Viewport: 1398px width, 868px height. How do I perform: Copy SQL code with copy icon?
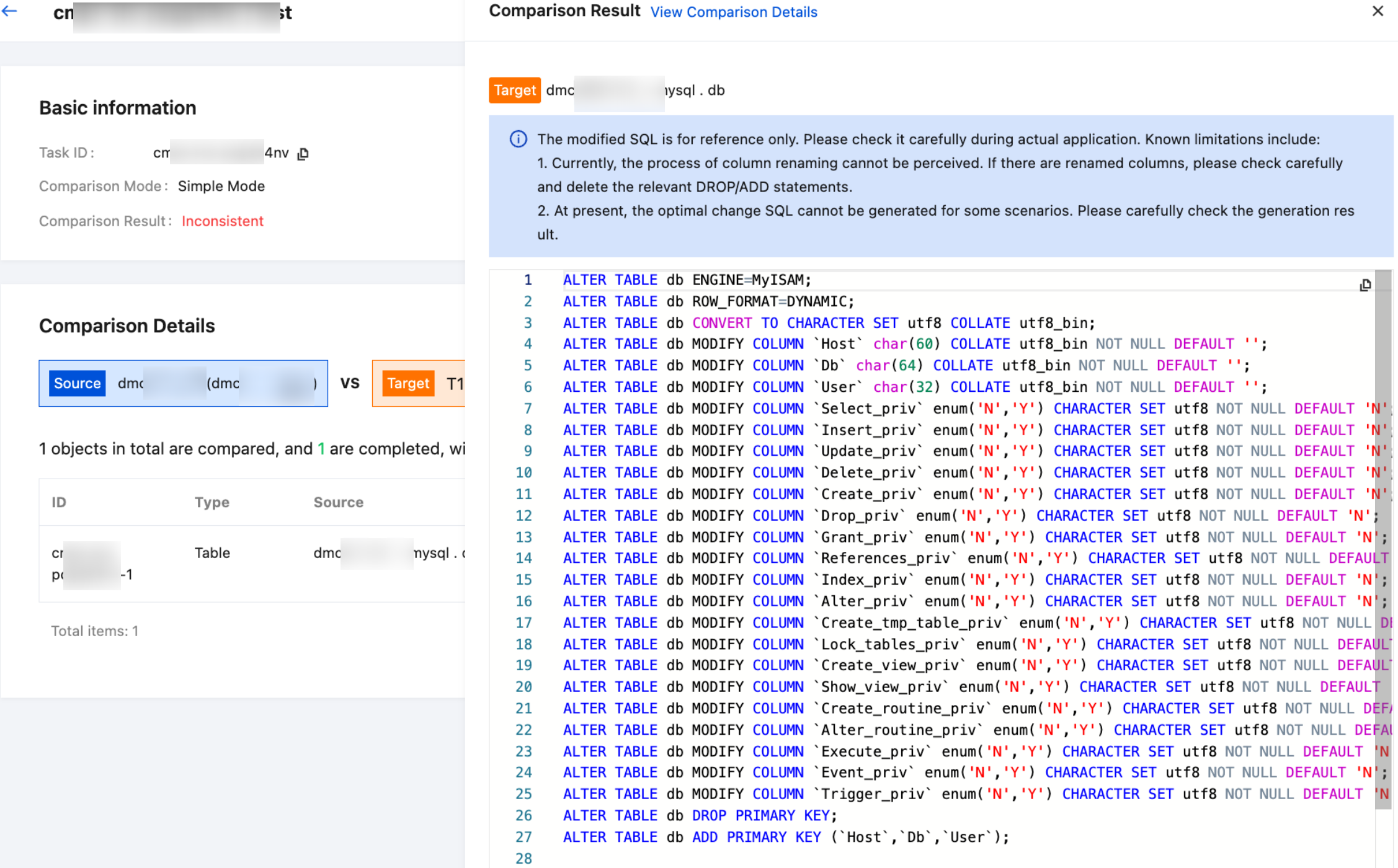pos(1365,285)
